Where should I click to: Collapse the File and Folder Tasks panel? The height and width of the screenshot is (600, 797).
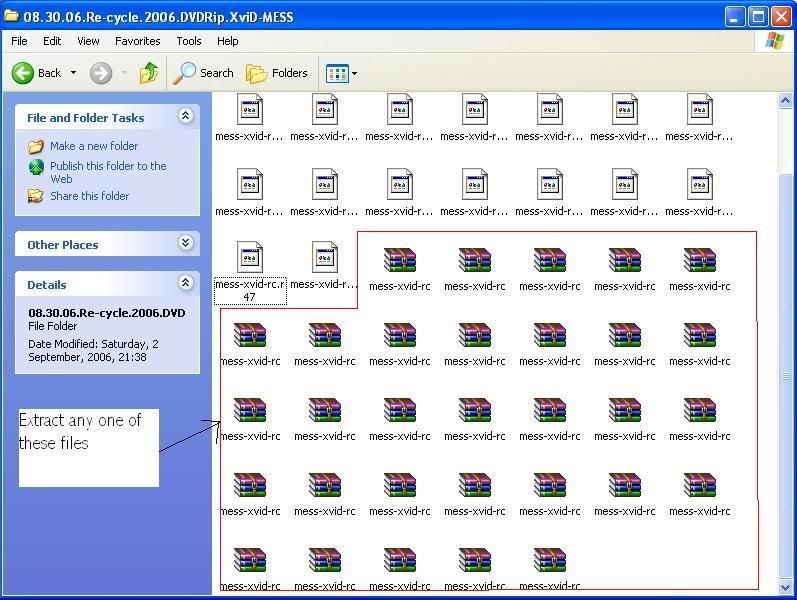[x=186, y=116]
